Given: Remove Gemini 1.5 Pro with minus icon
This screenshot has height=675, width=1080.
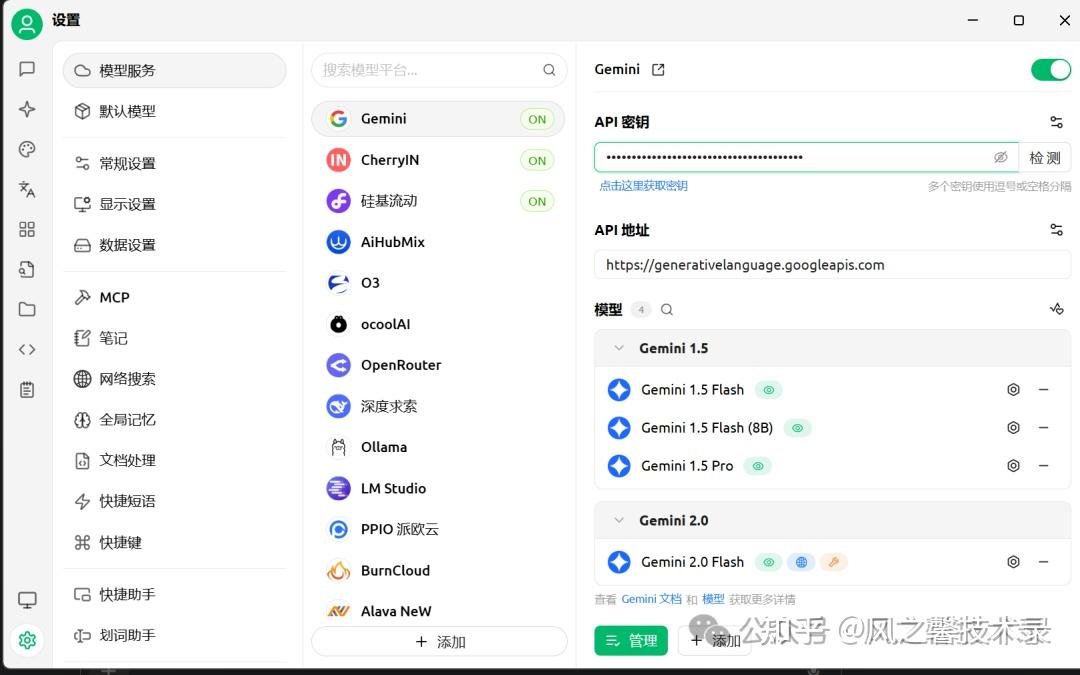Looking at the screenshot, I should (1043, 466).
